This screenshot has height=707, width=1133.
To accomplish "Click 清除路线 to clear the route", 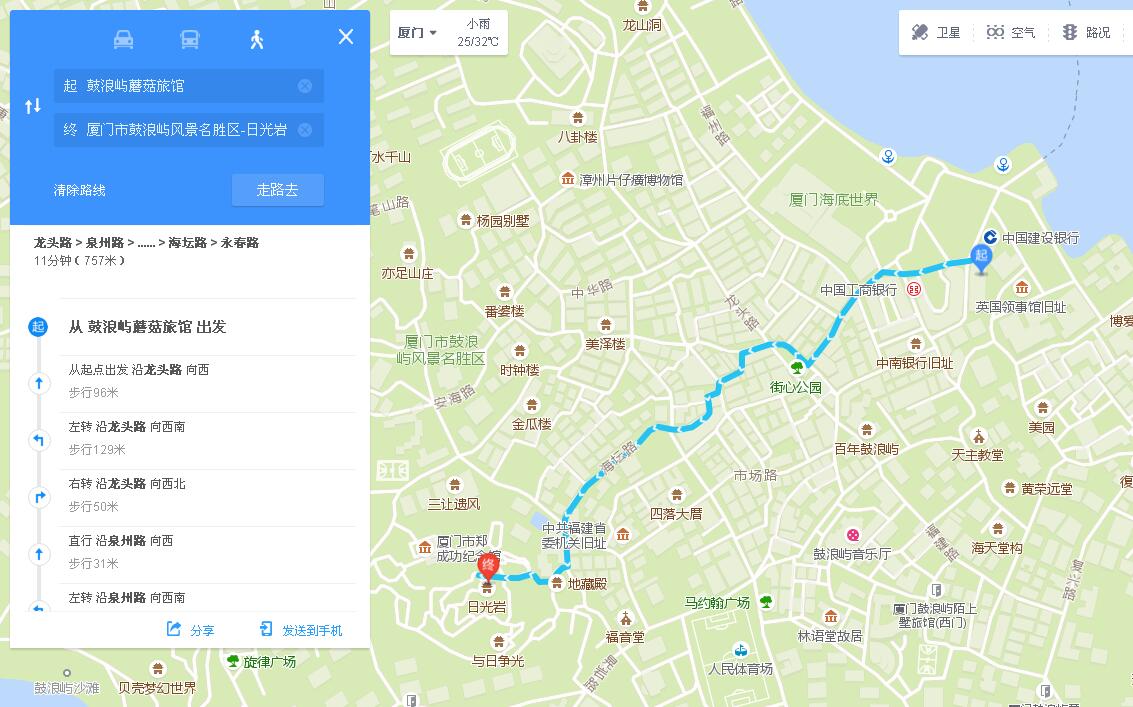I will [79, 190].
